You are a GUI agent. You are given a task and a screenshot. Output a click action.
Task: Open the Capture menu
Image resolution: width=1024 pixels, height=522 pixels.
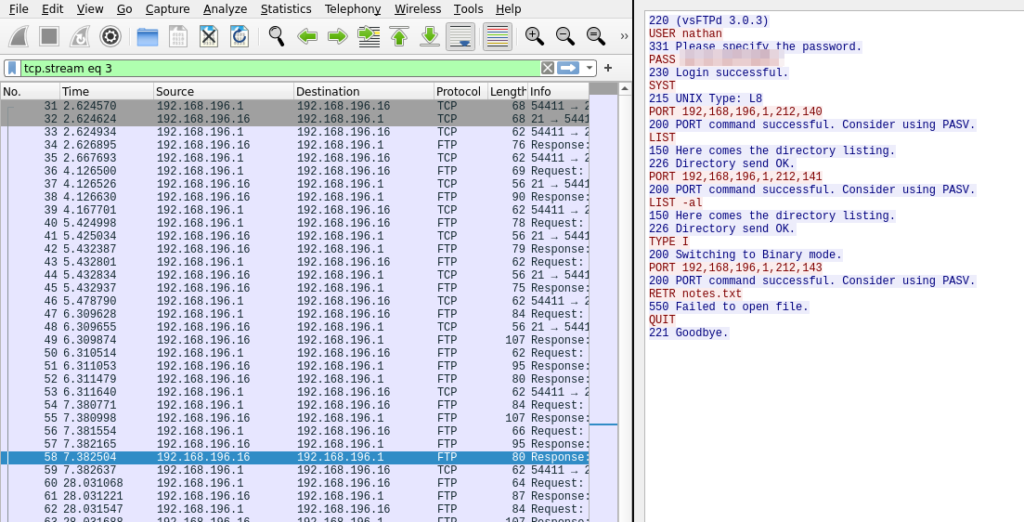167,9
